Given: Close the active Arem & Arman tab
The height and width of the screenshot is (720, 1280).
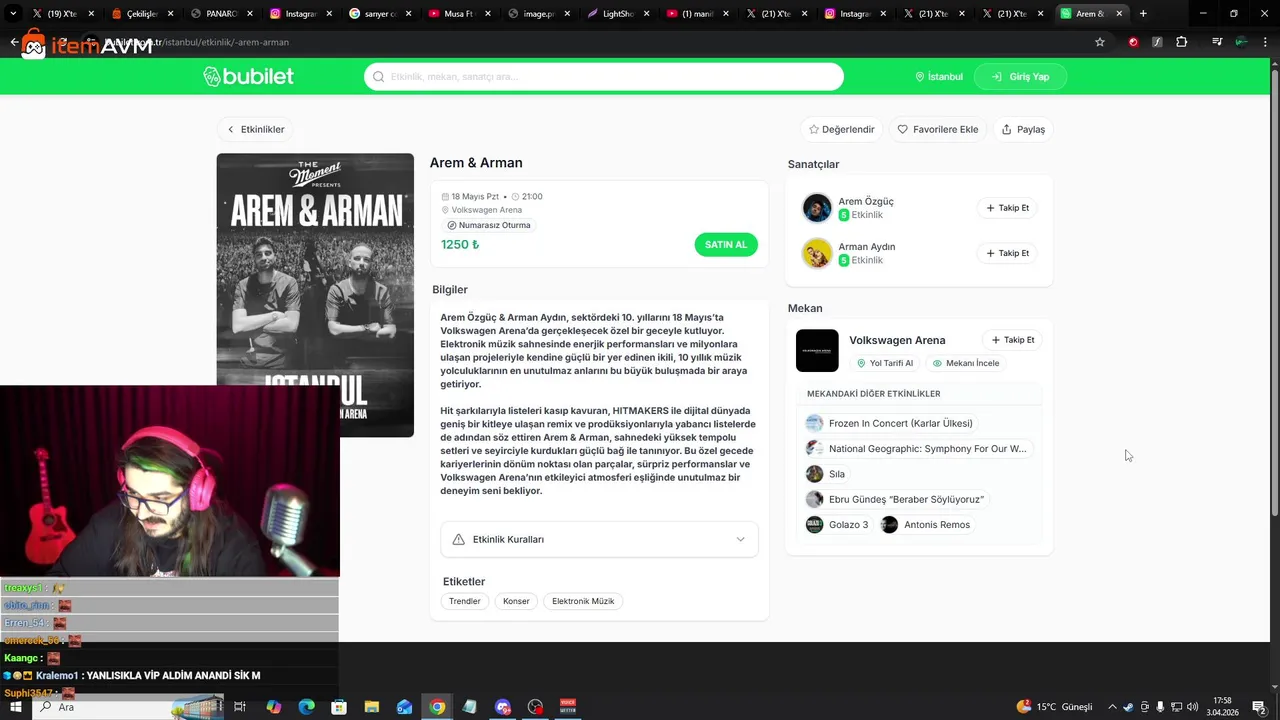Looking at the screenshot, I should (1119, 14).
